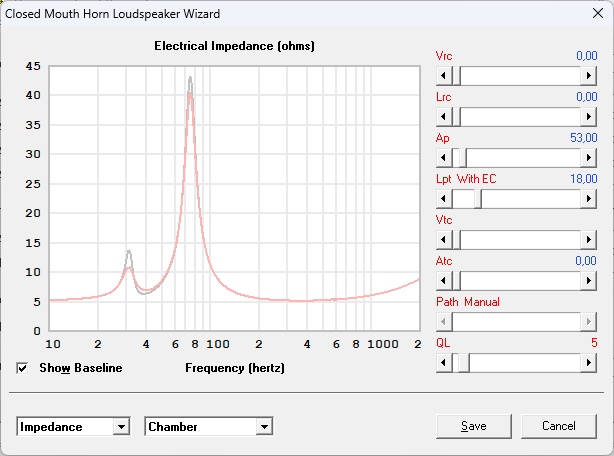Screen dimensions: 614x456
Task: Click the Path Manual scrollbar track
Action: point(516,322)
